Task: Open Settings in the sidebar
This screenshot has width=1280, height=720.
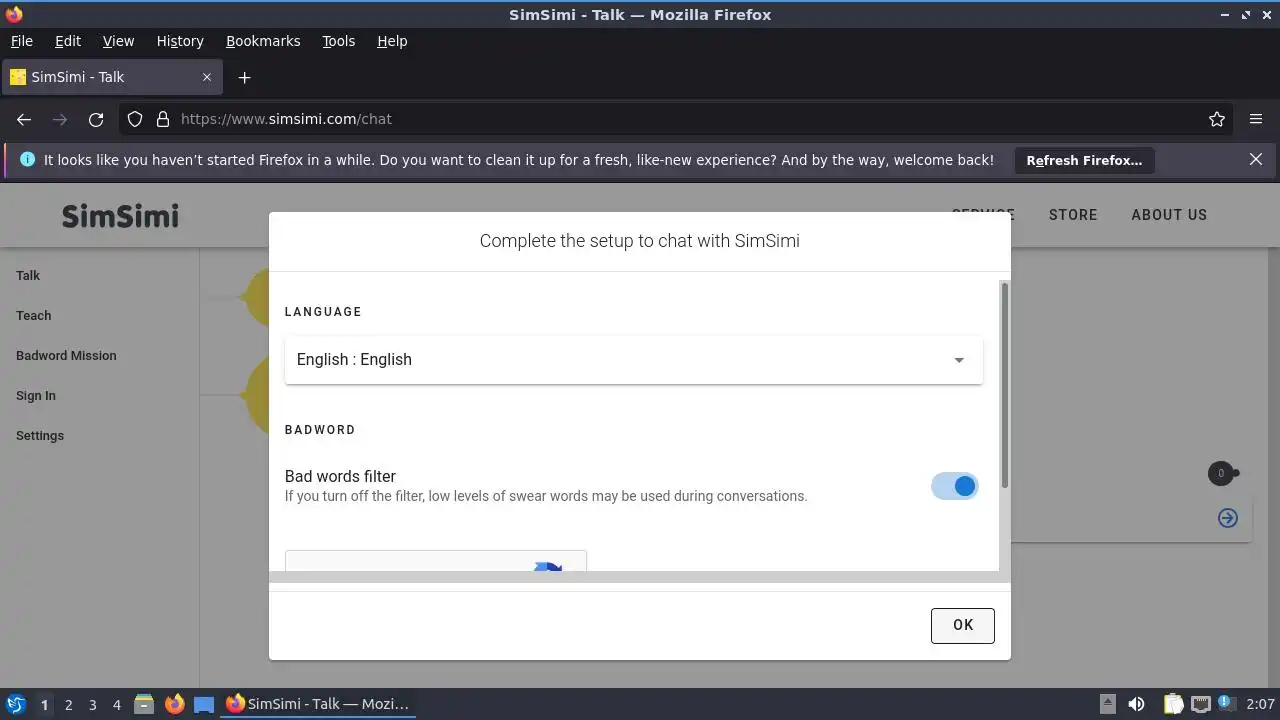Action: (40, 435)
